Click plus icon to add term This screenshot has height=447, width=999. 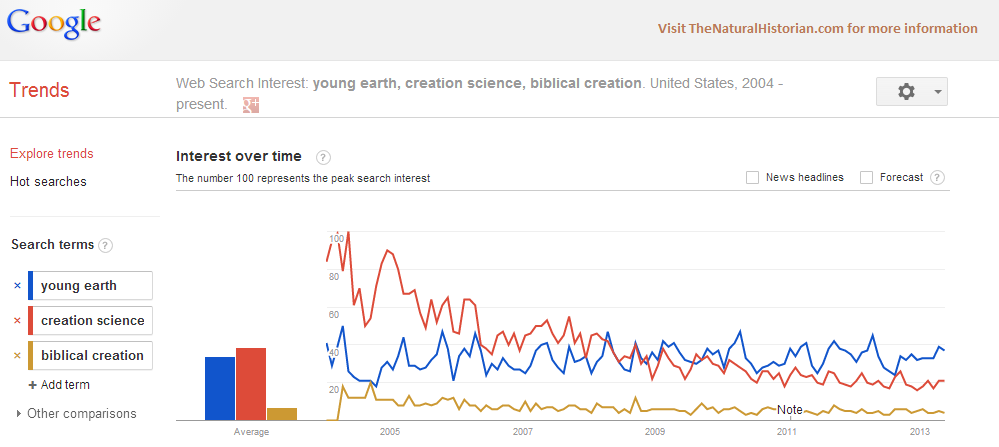click(x=32, y=385)
